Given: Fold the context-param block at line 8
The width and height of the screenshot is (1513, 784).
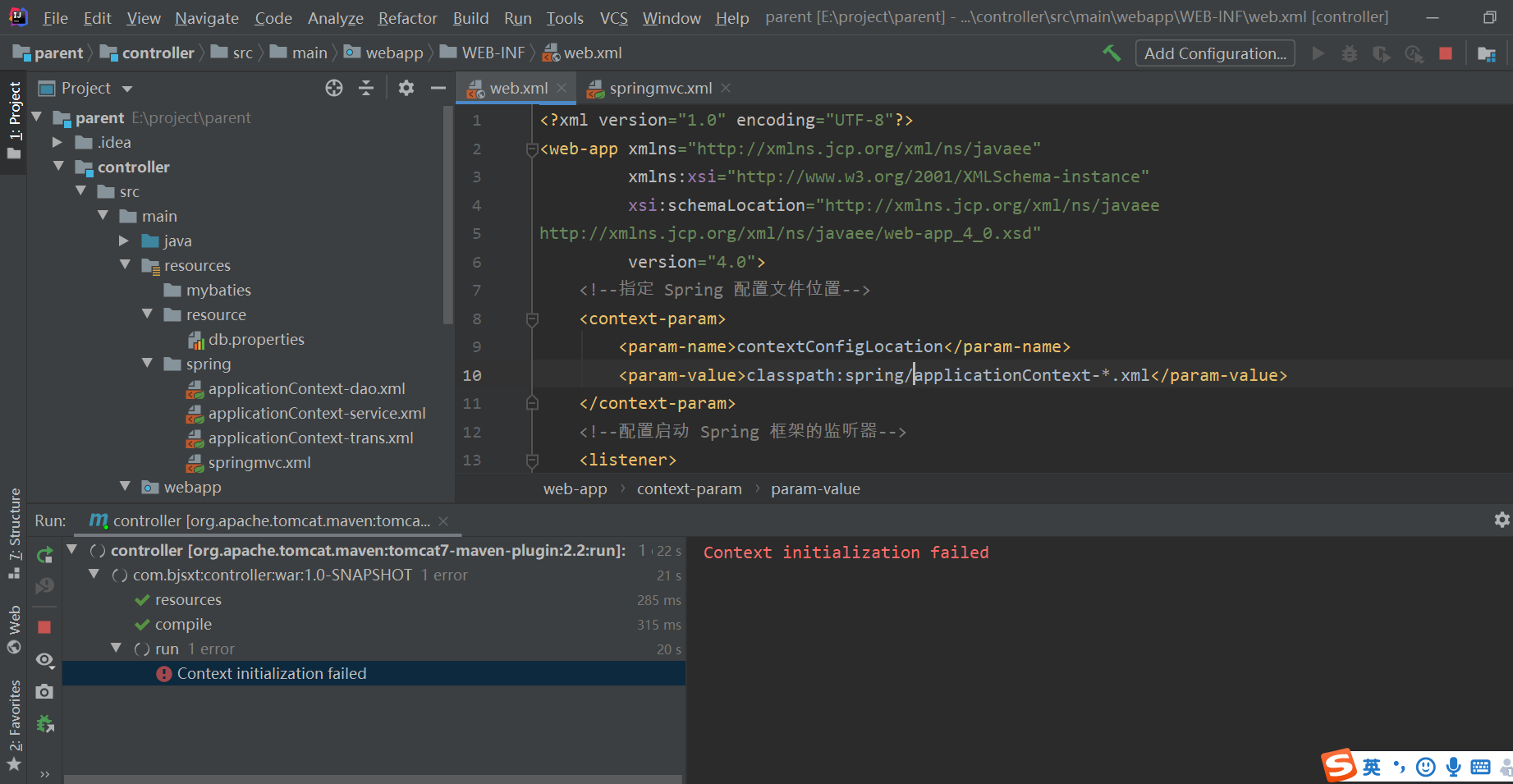Looking at the screenshot, I should [532, 319].
